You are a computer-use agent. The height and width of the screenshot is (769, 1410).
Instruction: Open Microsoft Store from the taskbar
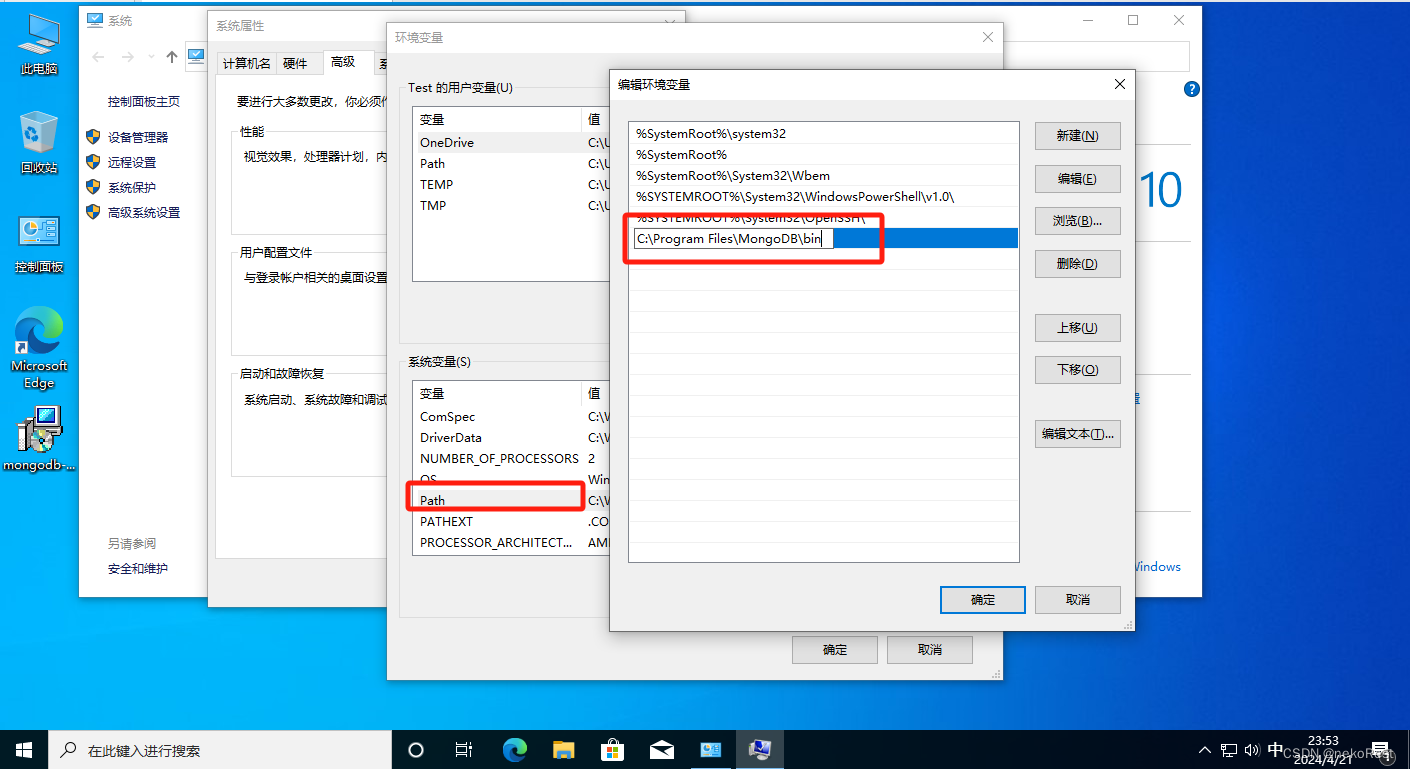click(x=612, y=749)
